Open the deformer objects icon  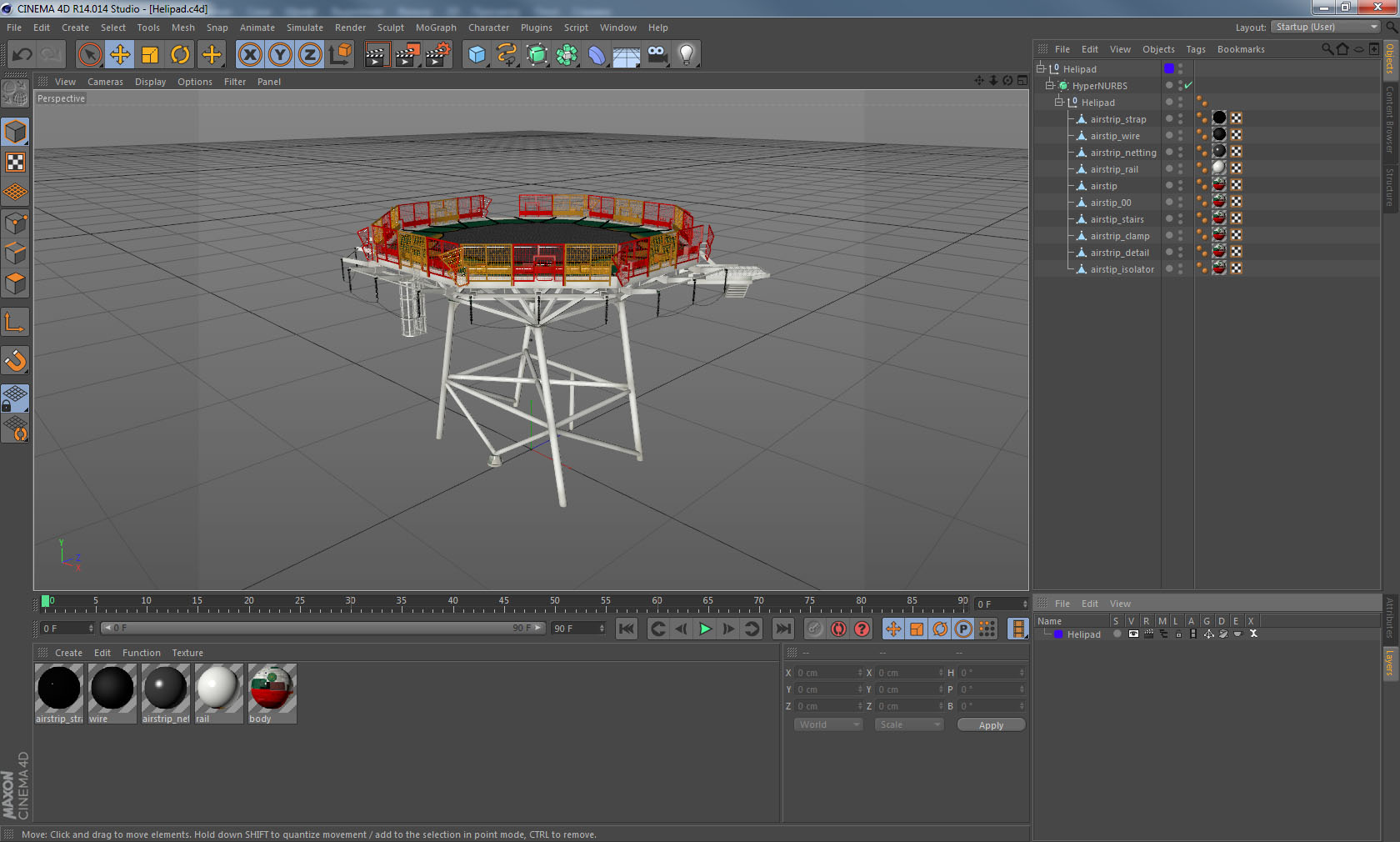pyautogui.click(x=597, y=55)
